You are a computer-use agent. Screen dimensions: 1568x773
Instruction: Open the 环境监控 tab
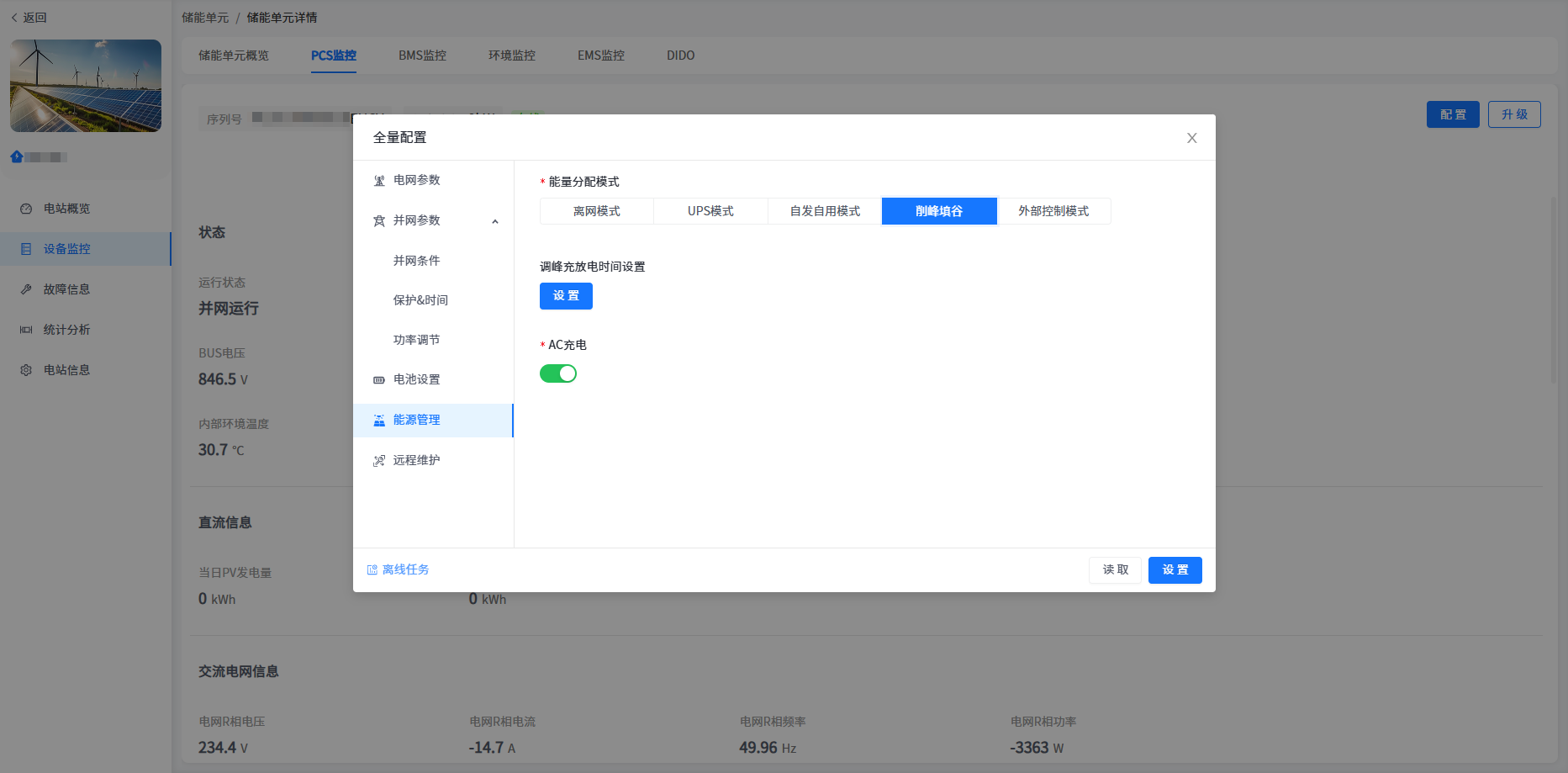(511, 56)
